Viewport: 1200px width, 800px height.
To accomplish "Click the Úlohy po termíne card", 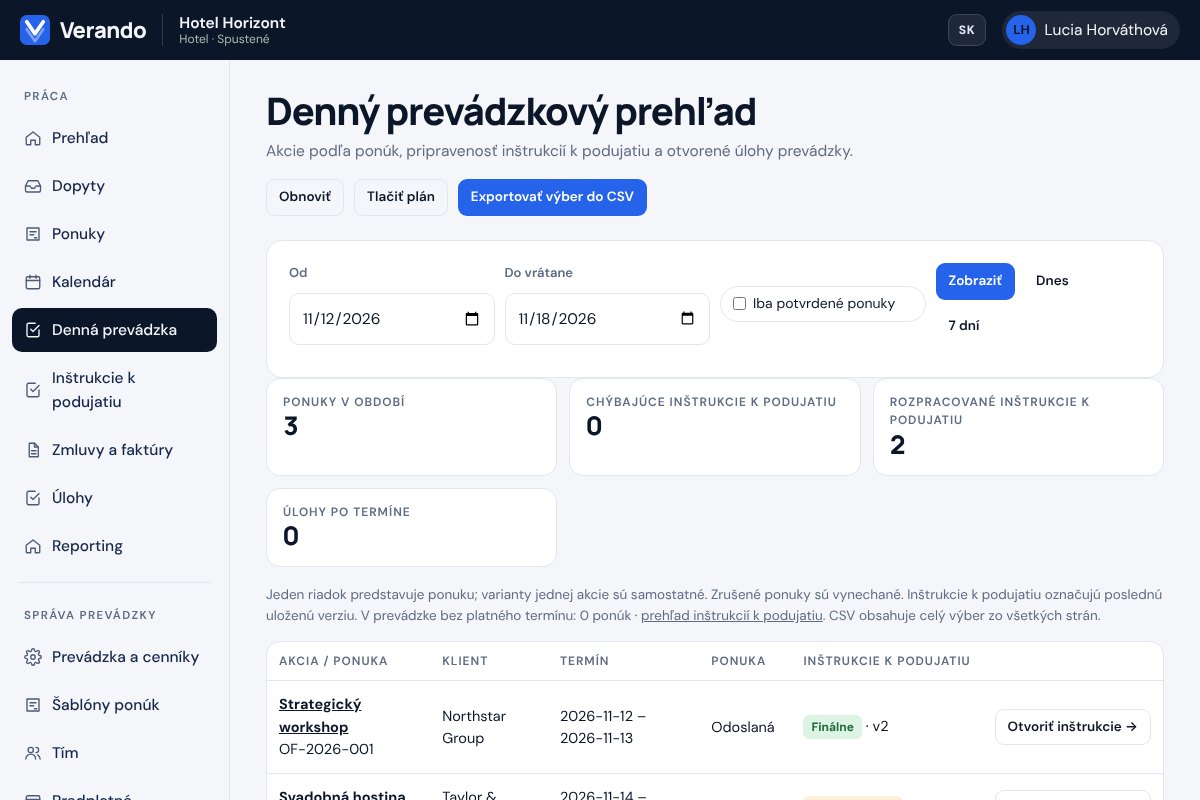I will click(x=411, y=527).
